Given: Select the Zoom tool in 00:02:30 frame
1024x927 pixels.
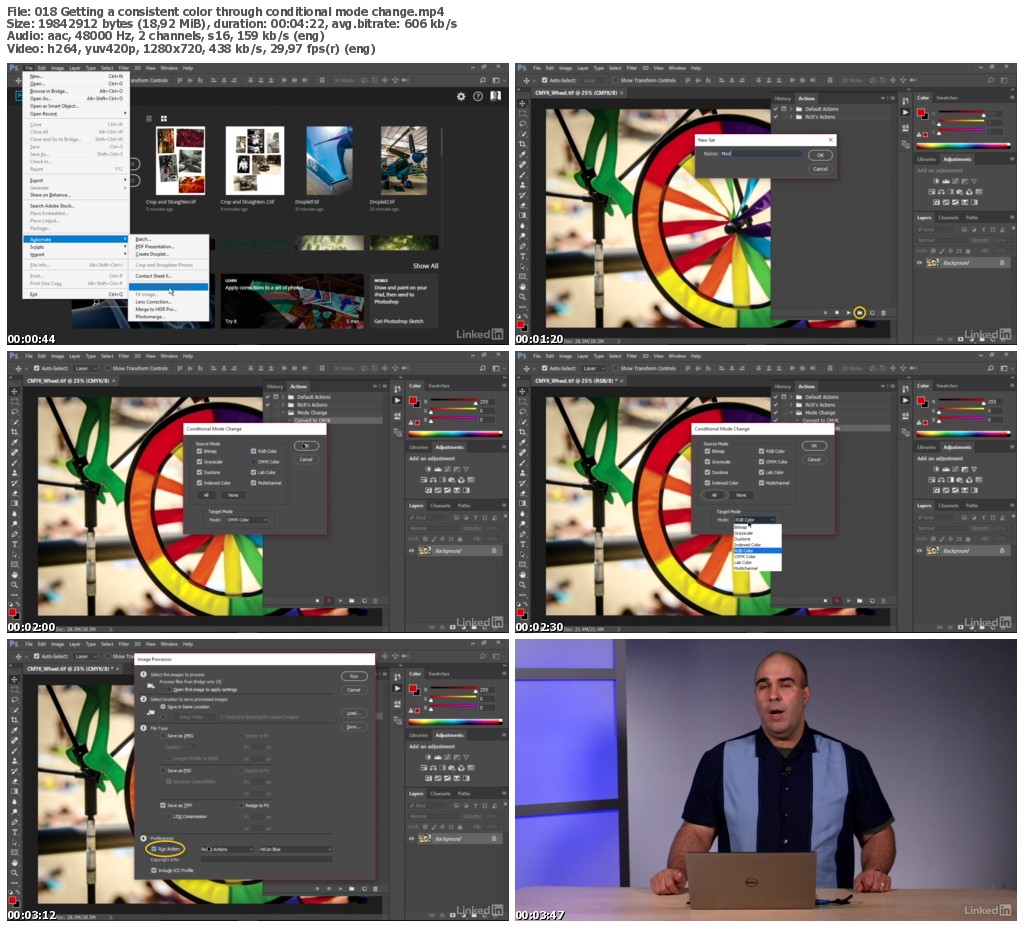Looking at the screenshot, I should point(522,585).
